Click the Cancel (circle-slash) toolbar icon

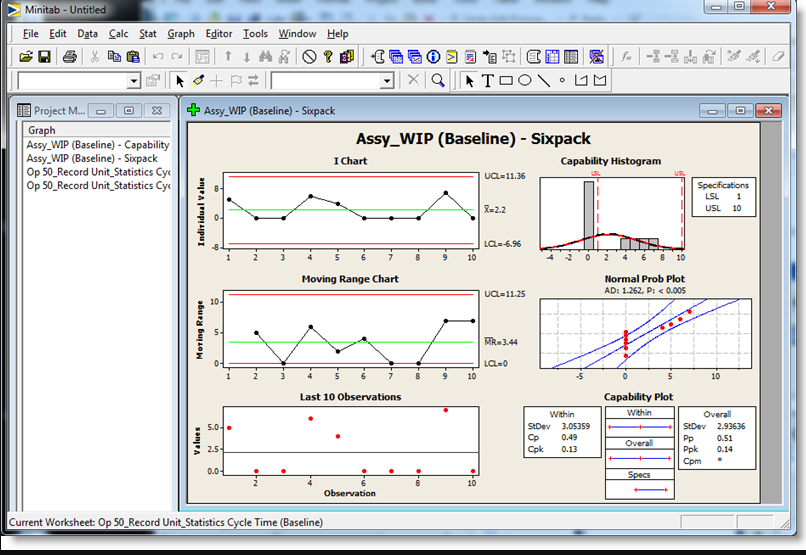pos(309,57)
